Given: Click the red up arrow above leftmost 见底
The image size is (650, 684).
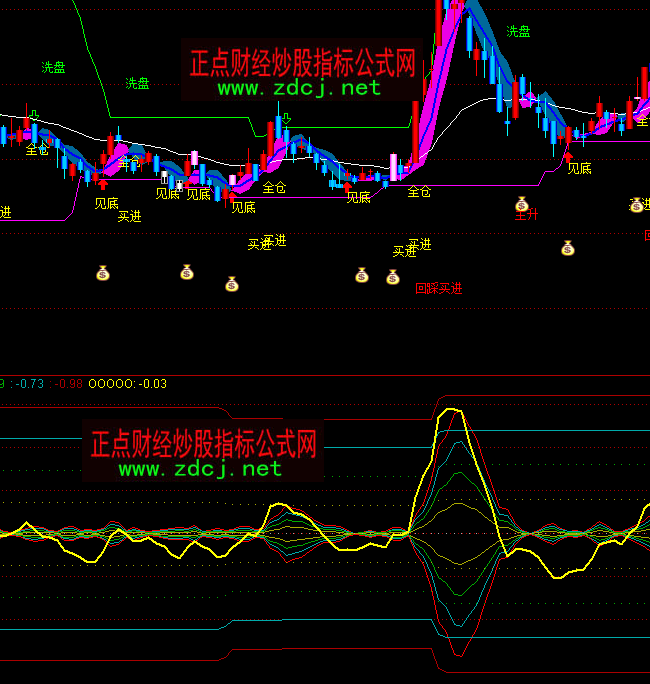Looking at the screenshot, I should [x=102, y=184].
